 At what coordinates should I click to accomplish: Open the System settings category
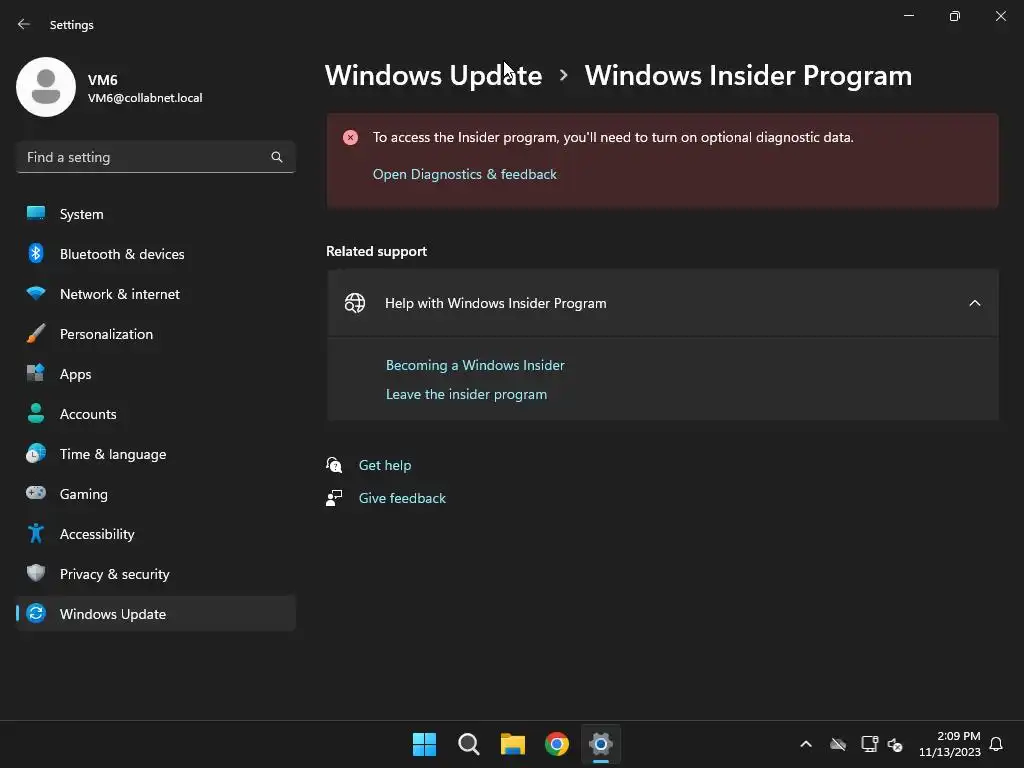(155, 214)
